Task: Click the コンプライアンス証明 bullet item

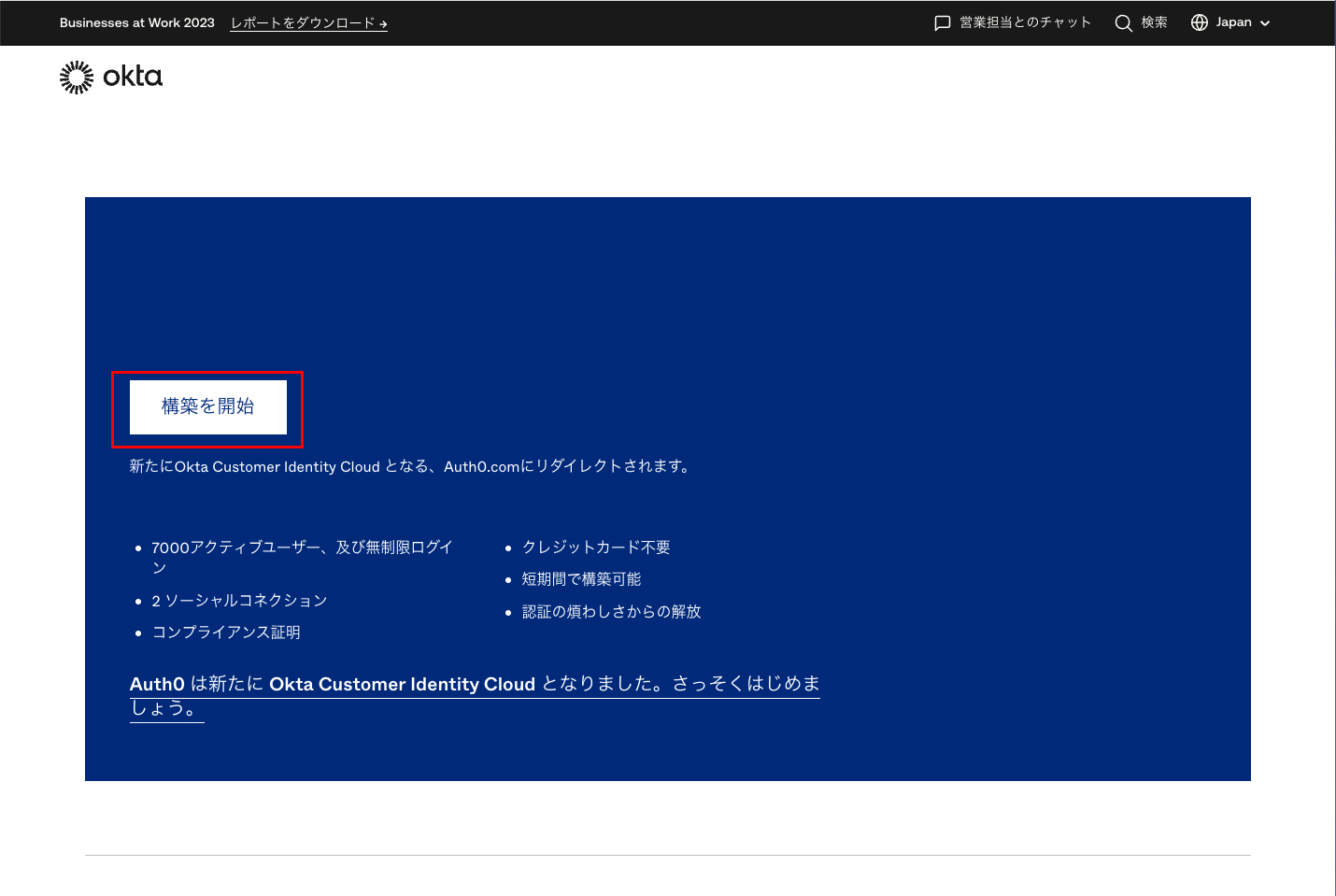Action: (x=226, y=633)
